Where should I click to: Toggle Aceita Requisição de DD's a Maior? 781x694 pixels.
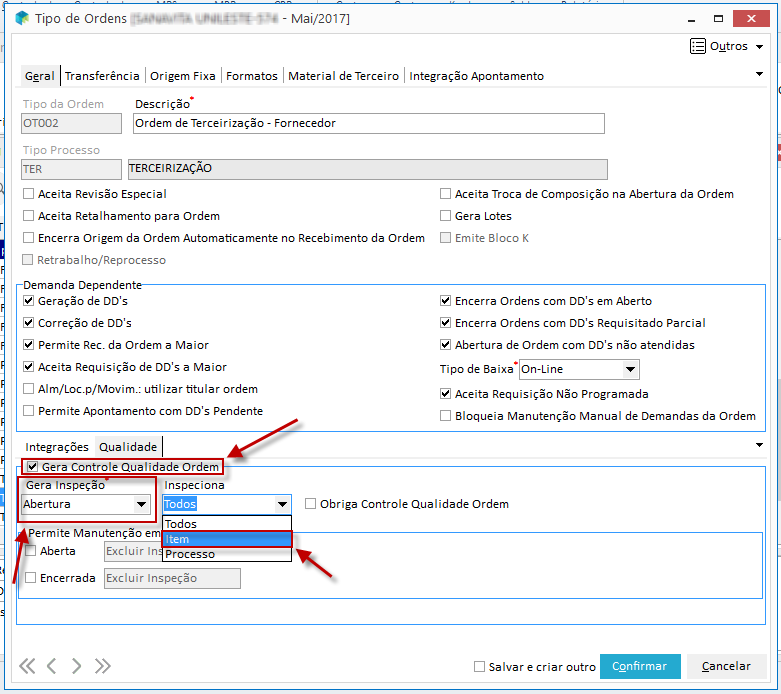pyautogui.click(x=28, y=366)
